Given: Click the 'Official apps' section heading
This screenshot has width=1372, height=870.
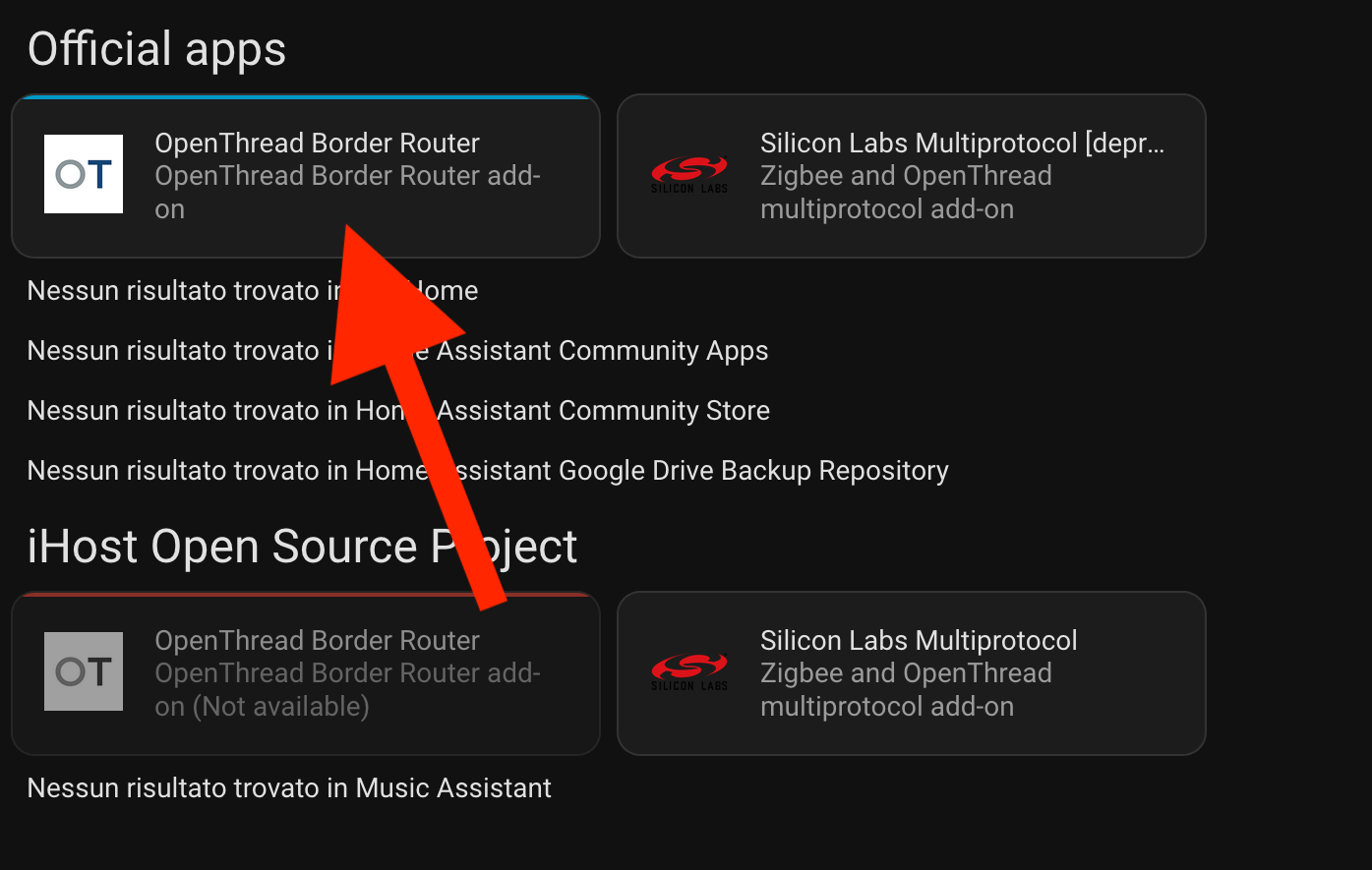Looking at the screenshot, I should point(157,49).
